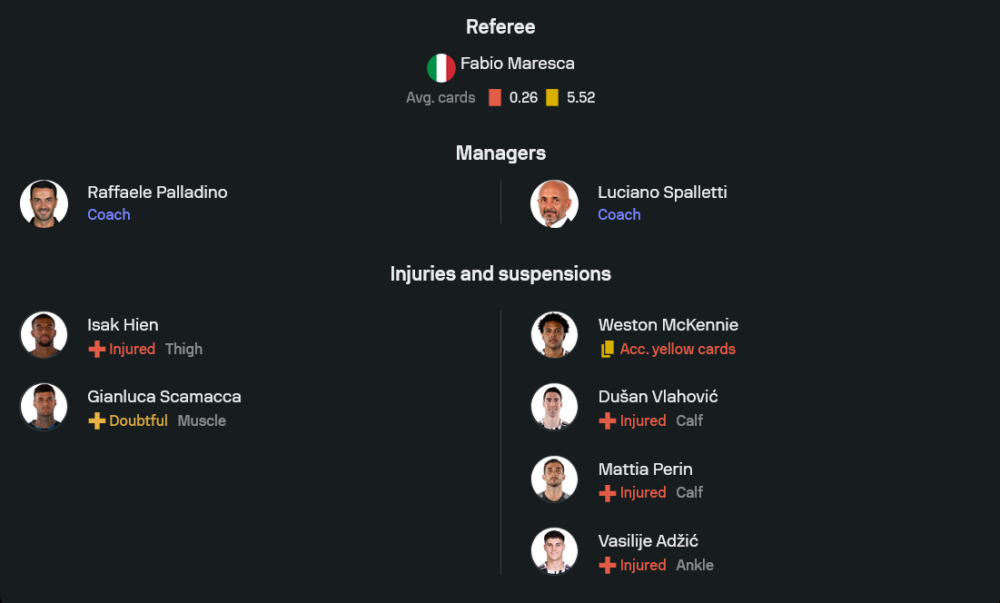Click the Italian flag icon beside the referee
Screen dimensions: 1000x603
click(x=441, y=68)
